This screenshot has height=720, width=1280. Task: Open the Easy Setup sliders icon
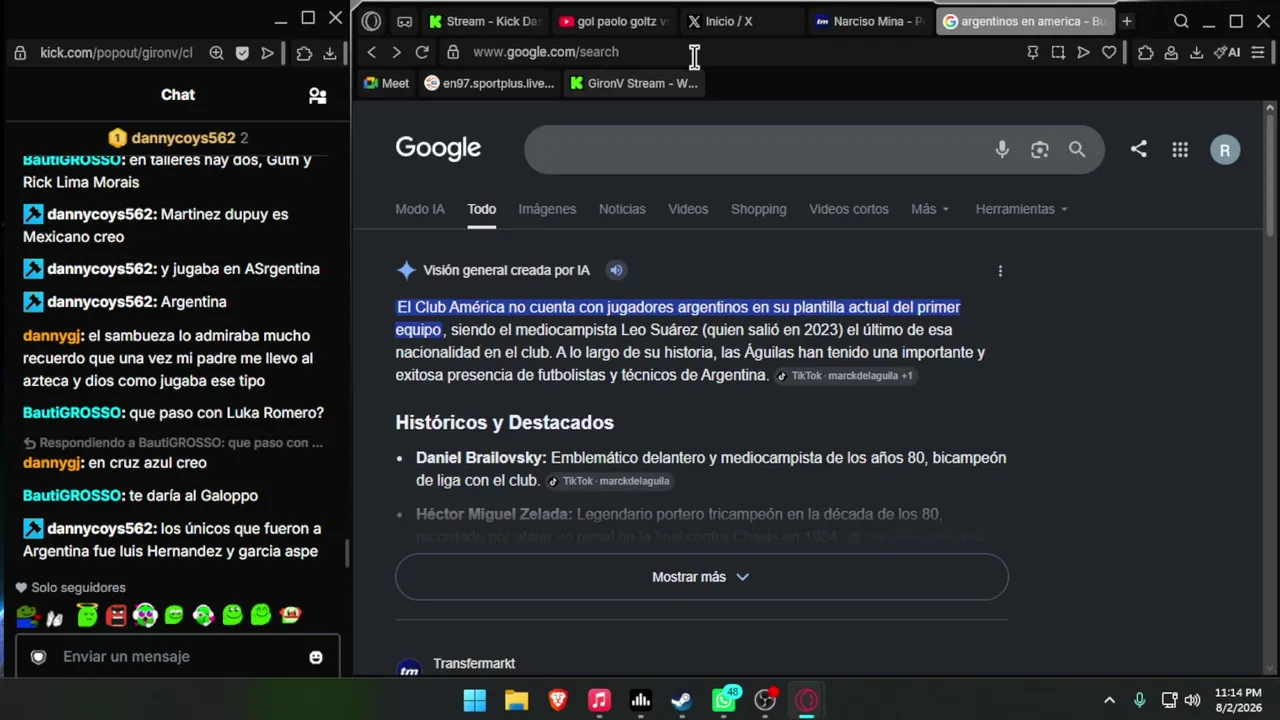[x=1258, y=52]
